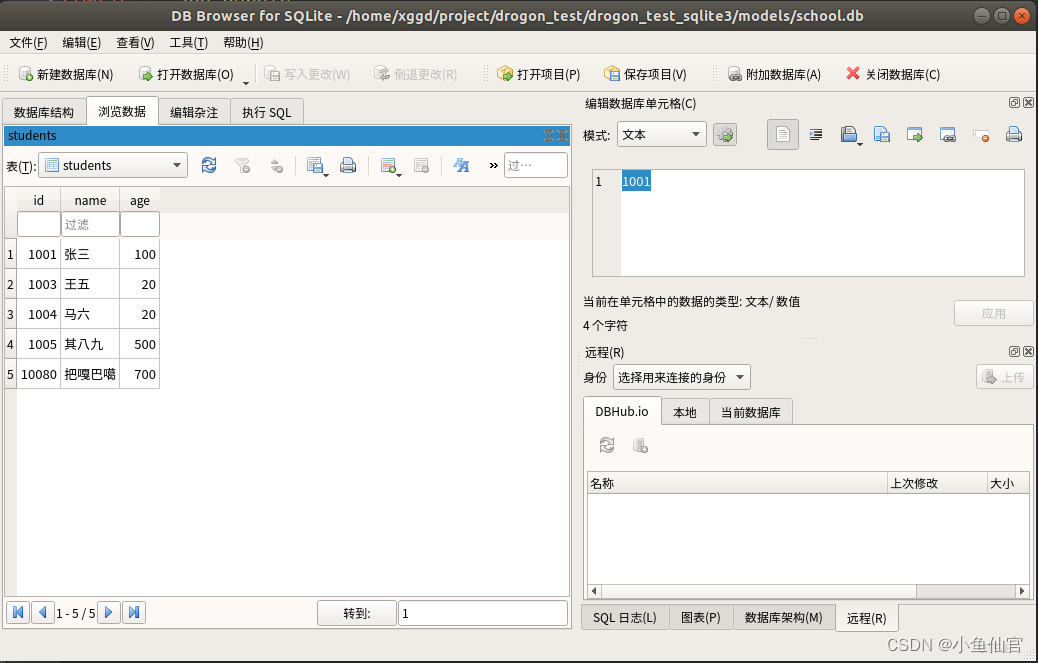1038x663 pixels.
Task: Click the Close Database (关闭数据库) toolbar button
Action: click(893, 74)
